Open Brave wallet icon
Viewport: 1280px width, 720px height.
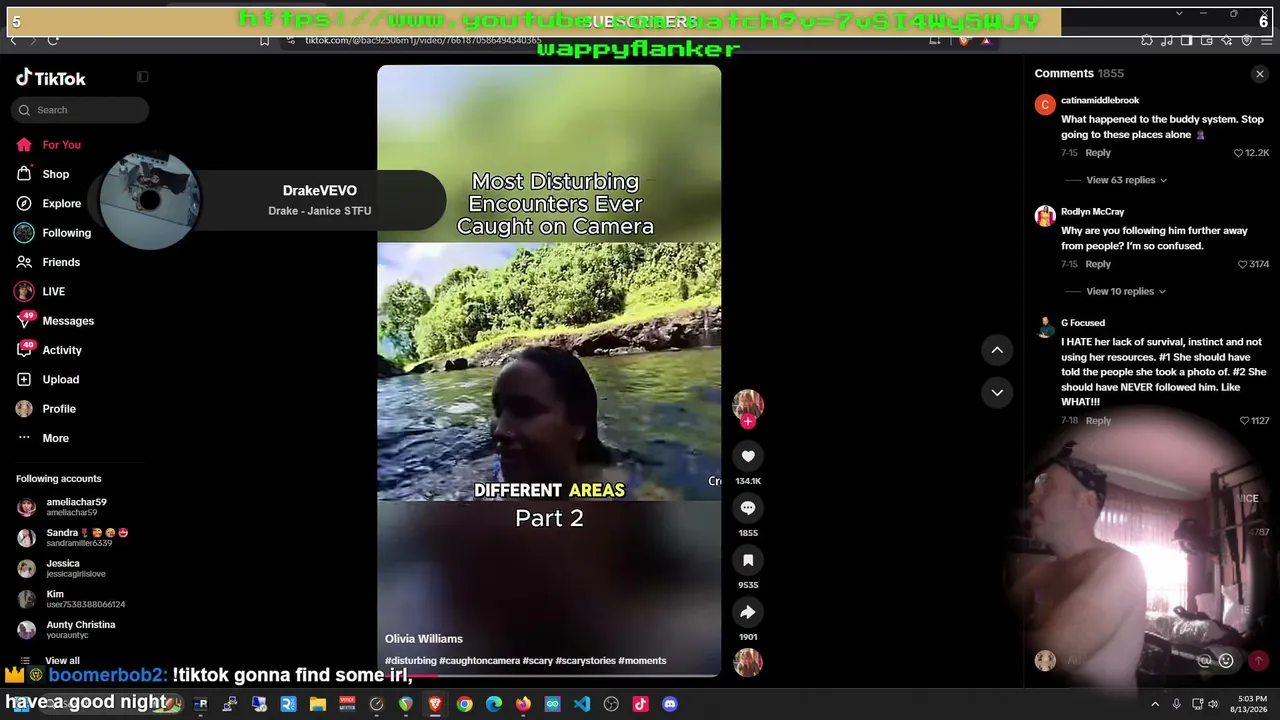(1205, 40)
